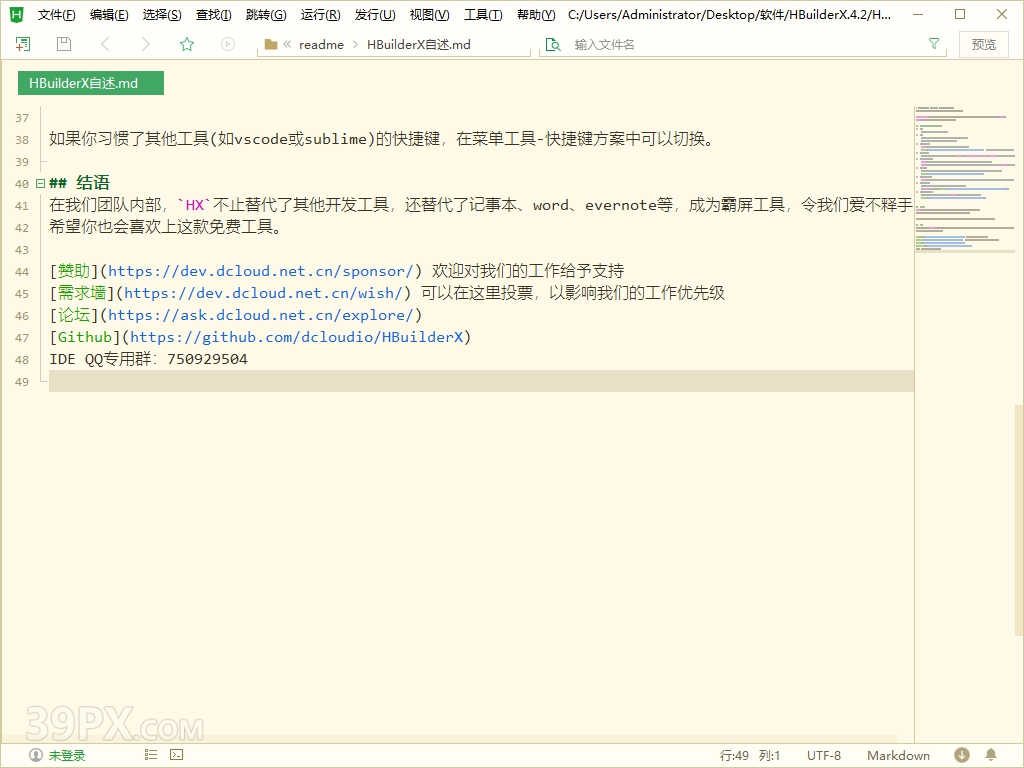Click the user avatar icon in status bar

tap(36, 756)
